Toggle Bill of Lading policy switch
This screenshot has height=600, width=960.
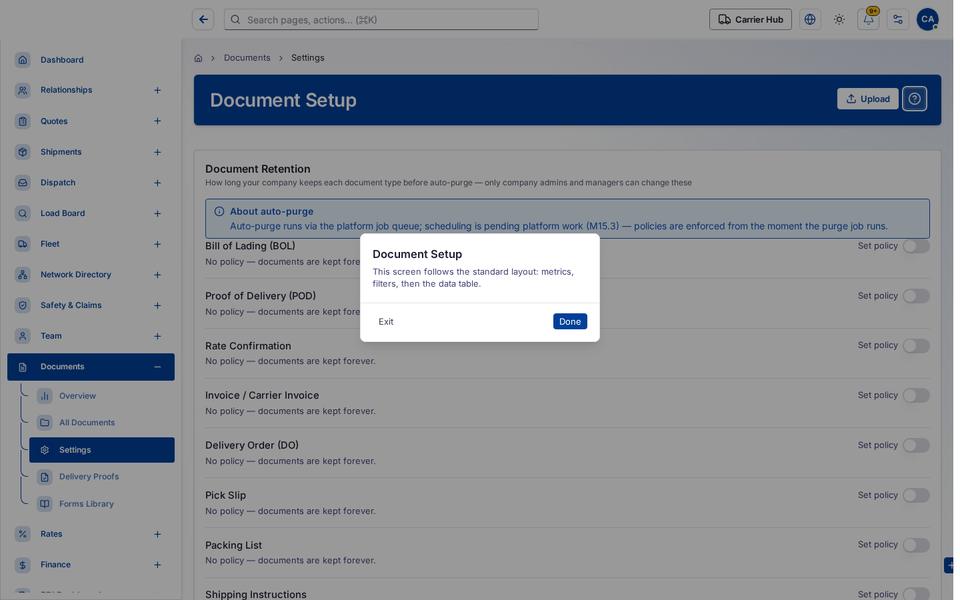916,246
